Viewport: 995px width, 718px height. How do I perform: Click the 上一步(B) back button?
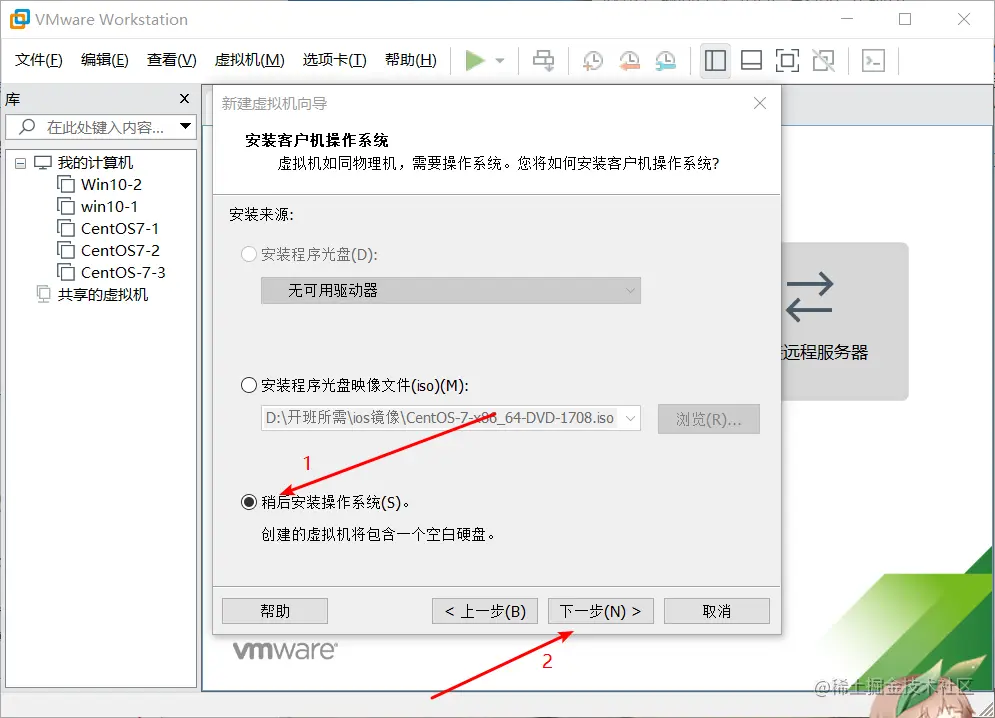485,611
